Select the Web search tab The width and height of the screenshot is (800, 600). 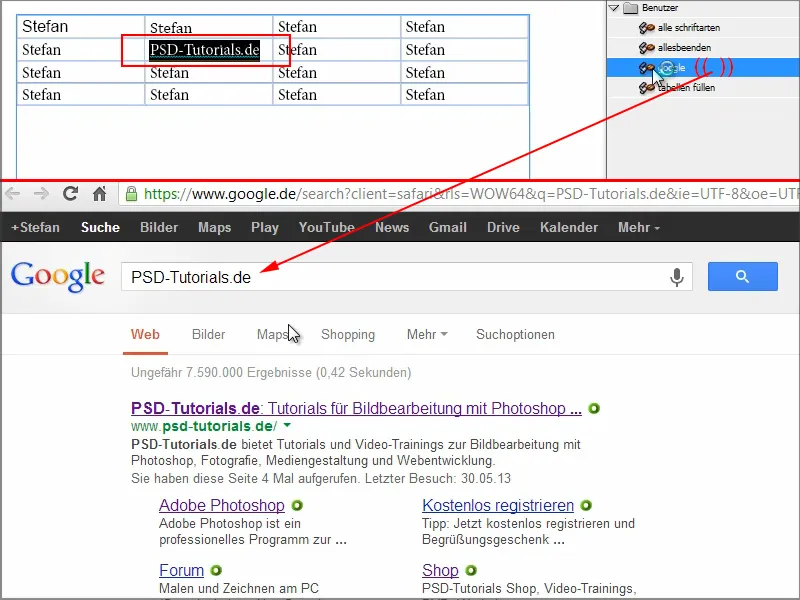(x=145, y=334)
